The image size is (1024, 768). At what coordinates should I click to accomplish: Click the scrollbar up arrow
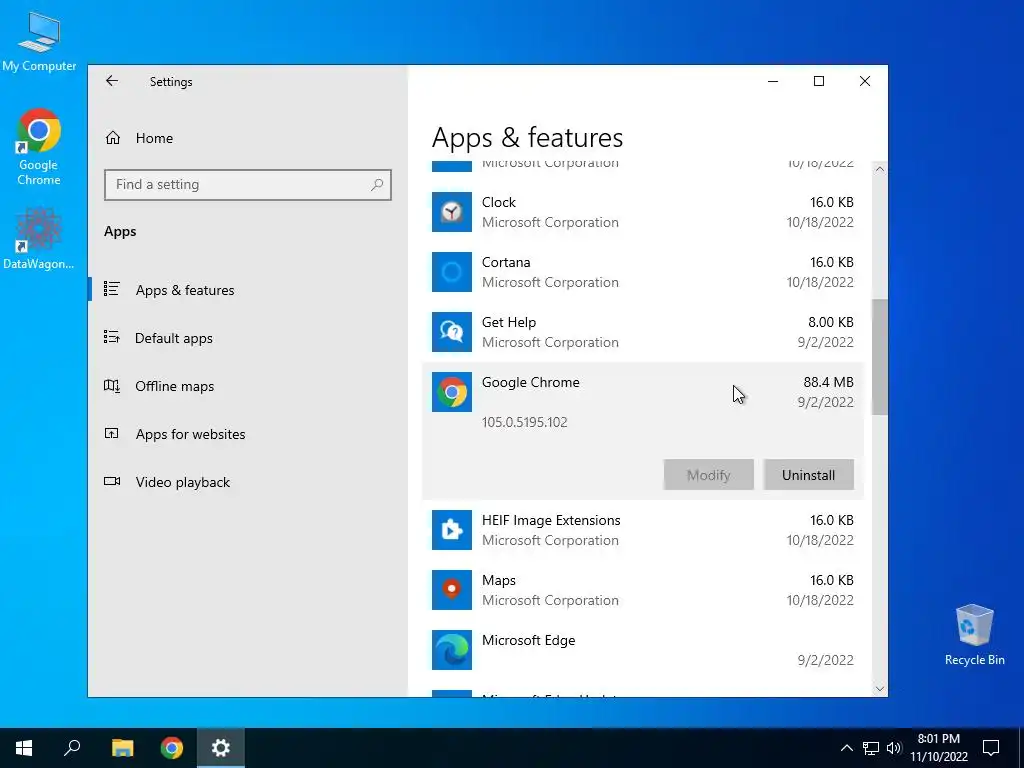tap(879, 169)
